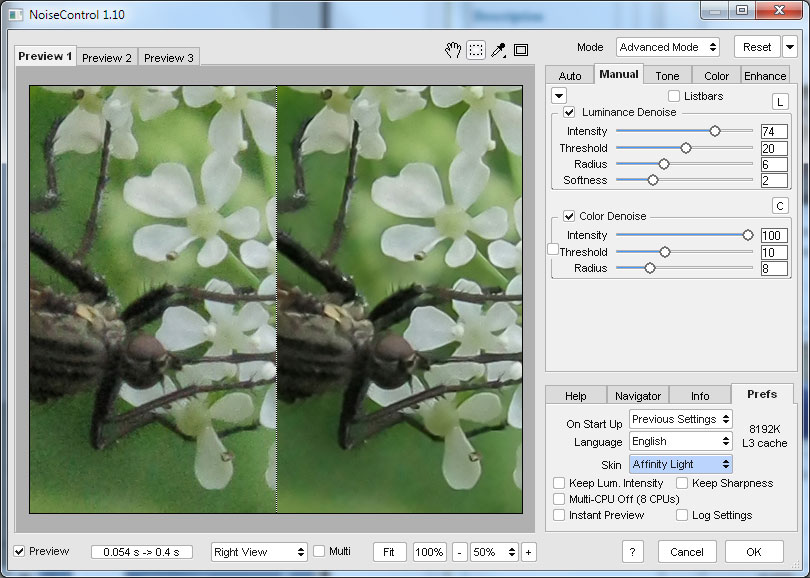This screenshot has width=810, height=578.
Task: Click the Luminance Threshold value field 20
Action: [774, 149]
